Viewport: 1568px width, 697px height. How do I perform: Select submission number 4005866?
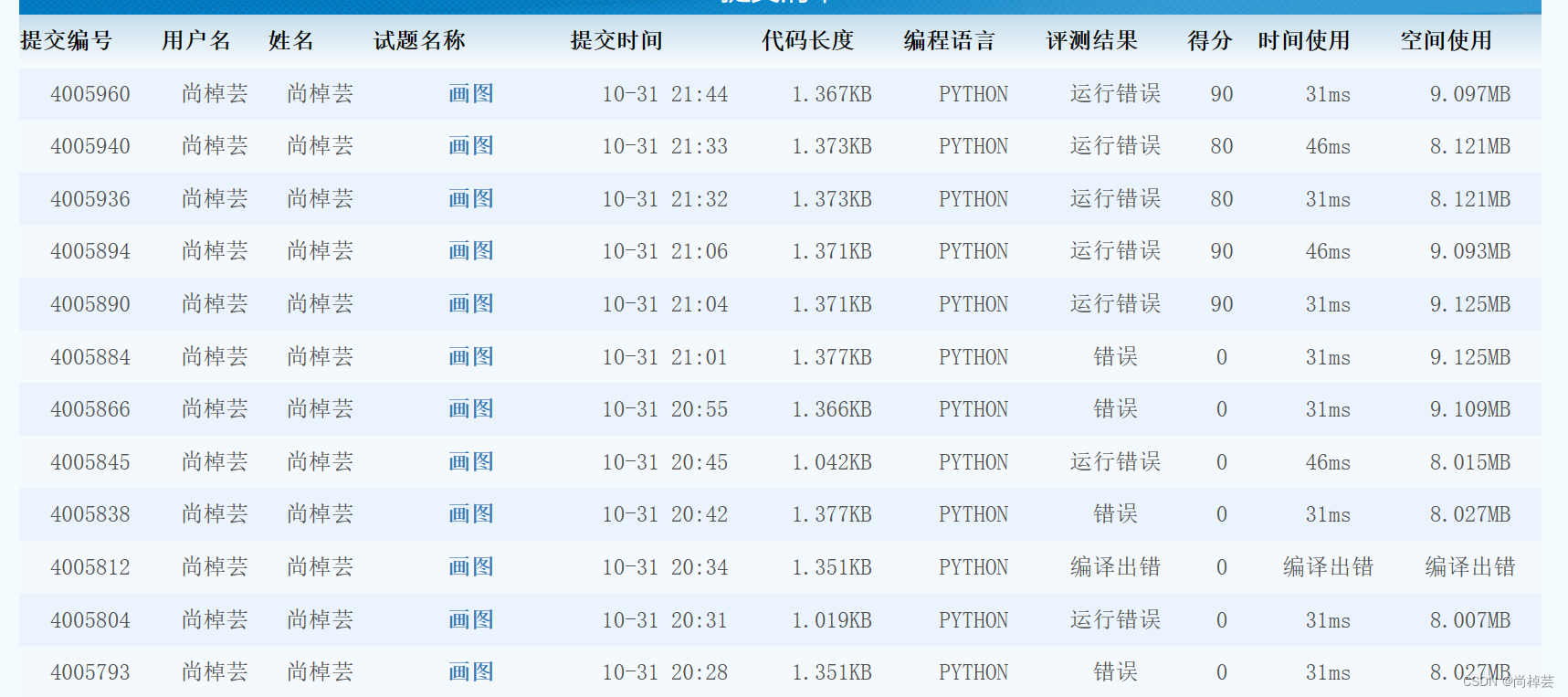90,409
